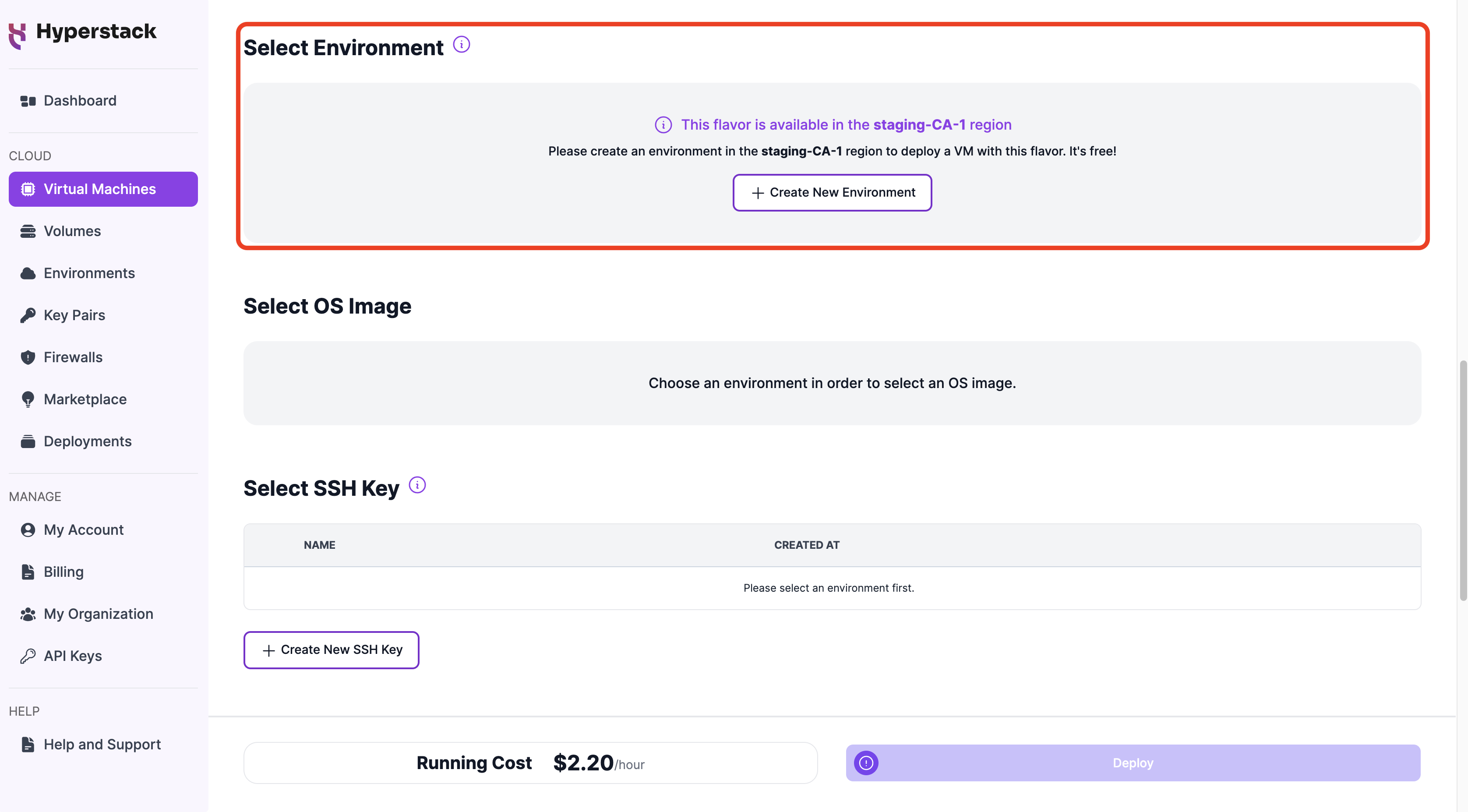The width and height of the screenshot is (1468, 812).
Task: Click the "Select OS Image" heading
Action: pyautogui.click(x=327, y=307)
